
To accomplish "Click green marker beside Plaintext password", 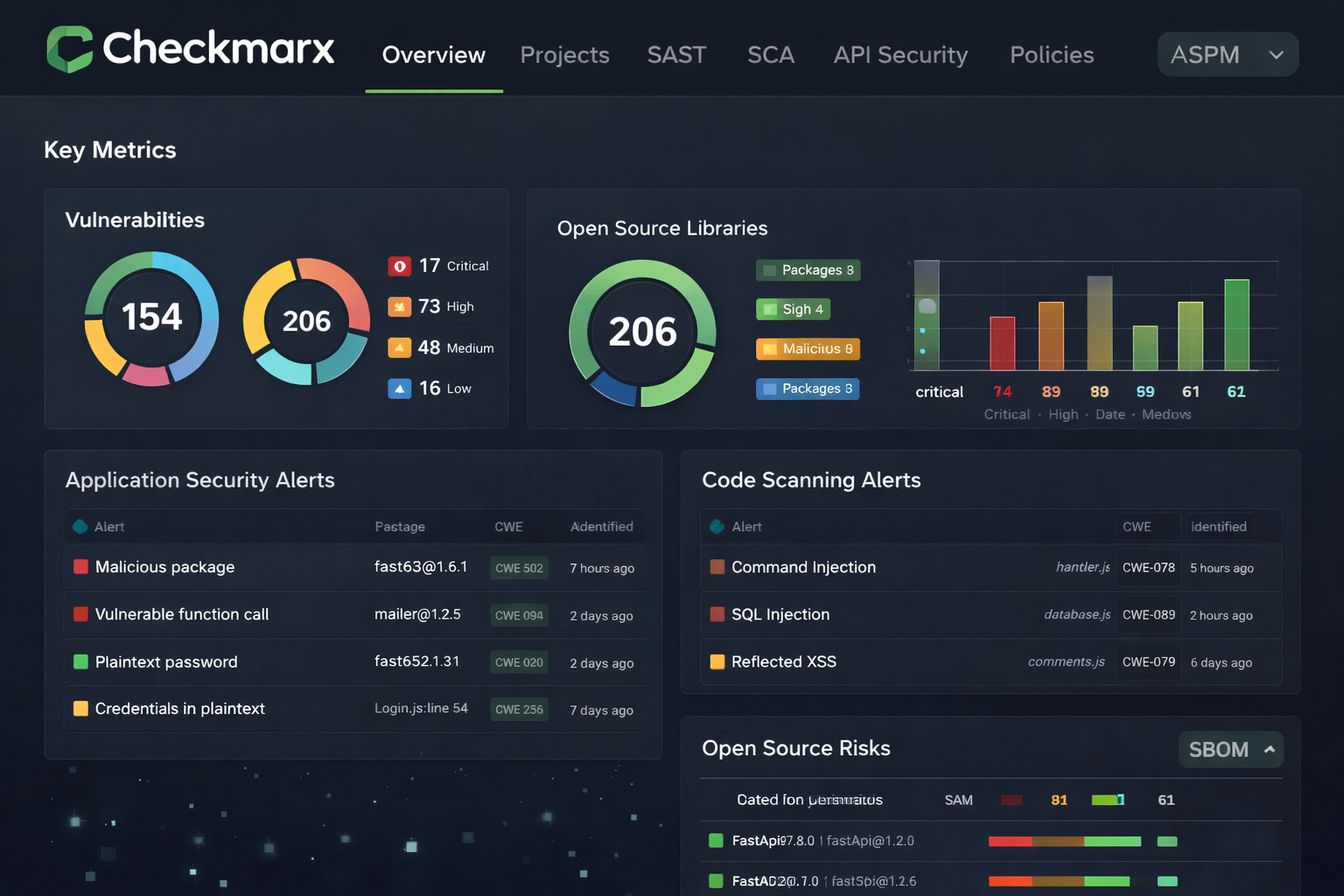I will [x=80, y=661].
